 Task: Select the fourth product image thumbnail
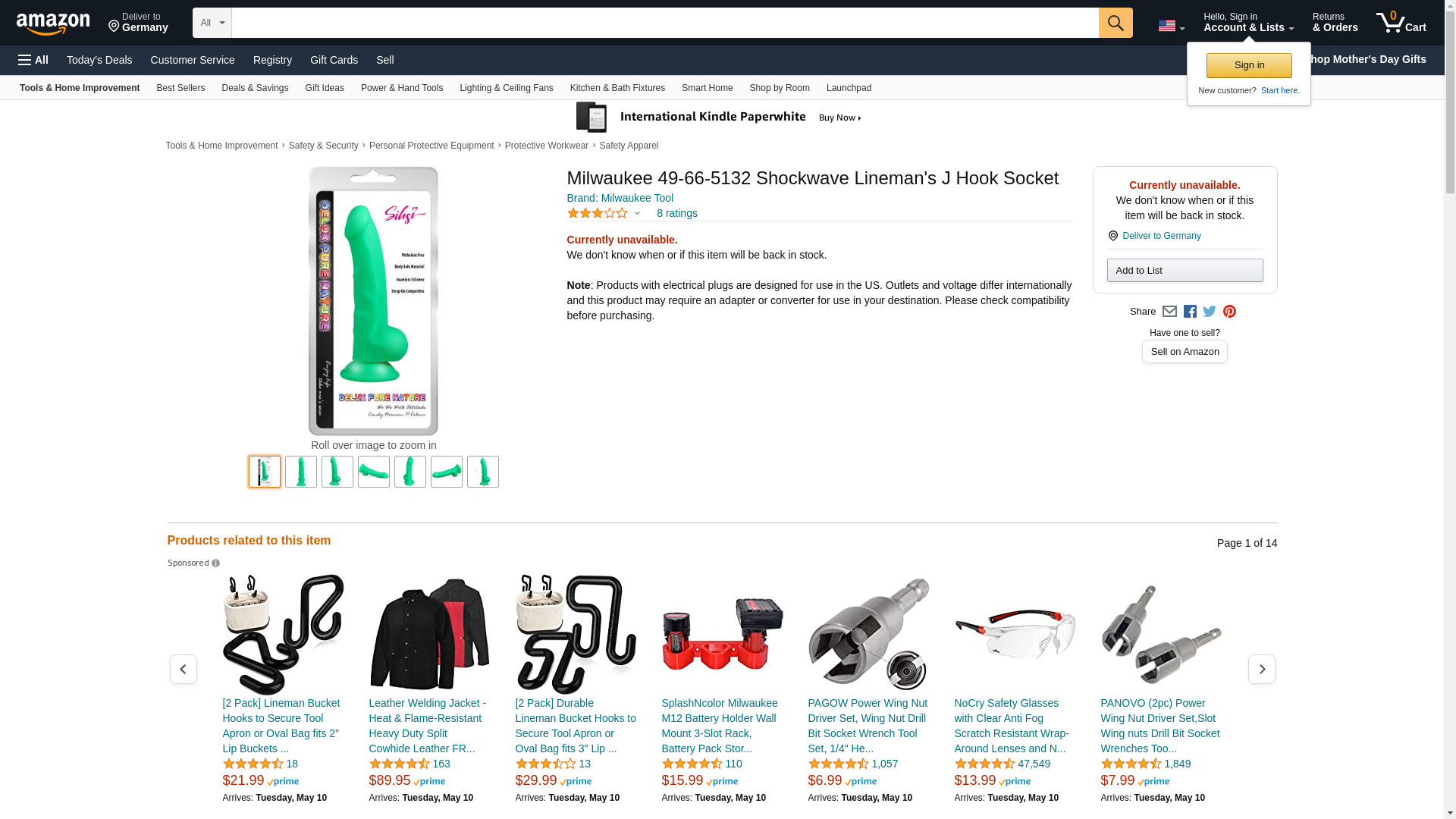pos(374,472)
